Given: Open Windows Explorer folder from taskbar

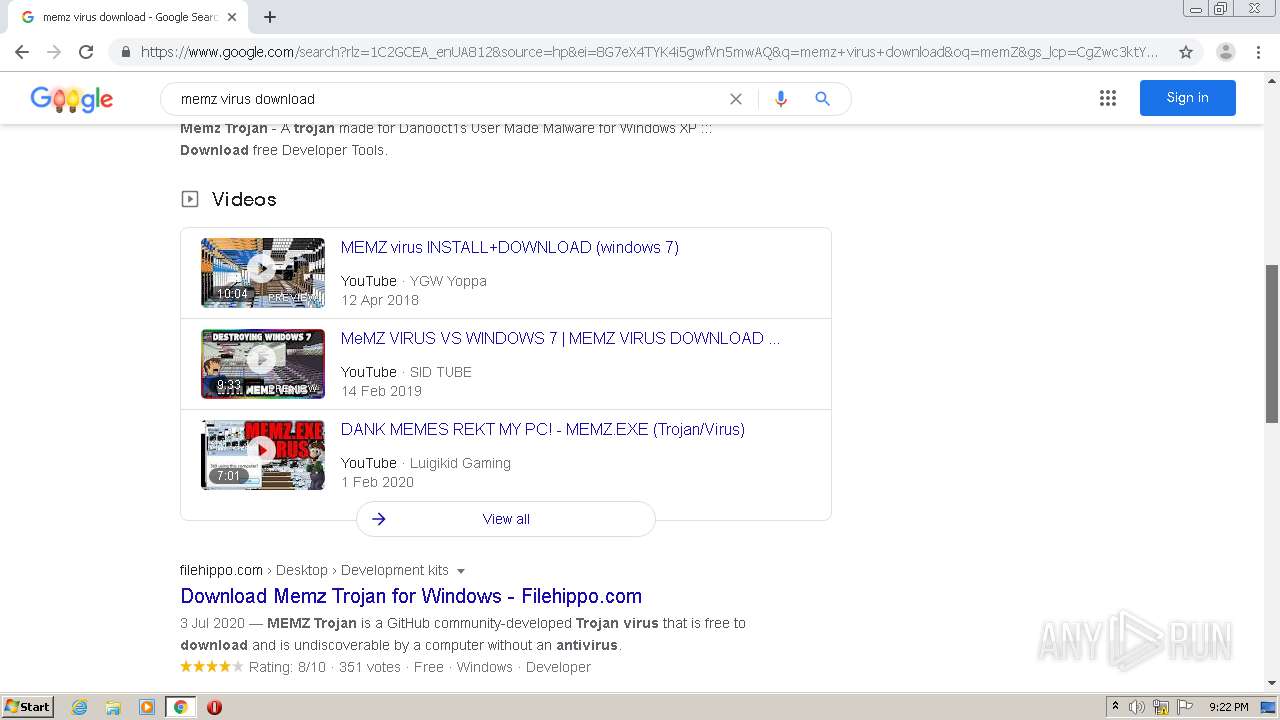Looking at the screenshot, I should tap(113, 707).
